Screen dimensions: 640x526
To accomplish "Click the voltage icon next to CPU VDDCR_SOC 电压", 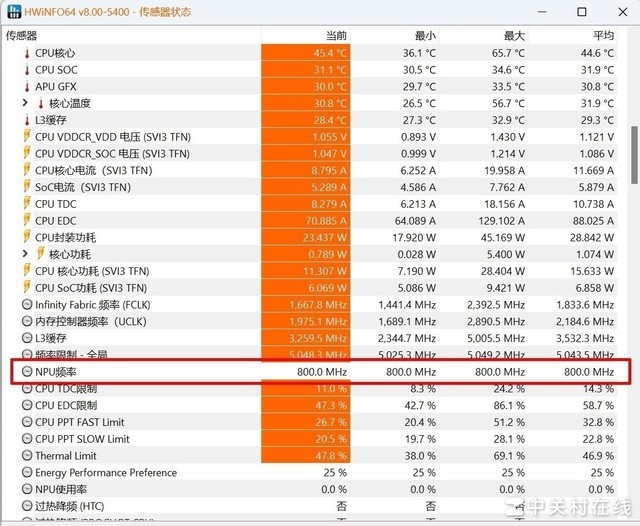I will [26, 154].
